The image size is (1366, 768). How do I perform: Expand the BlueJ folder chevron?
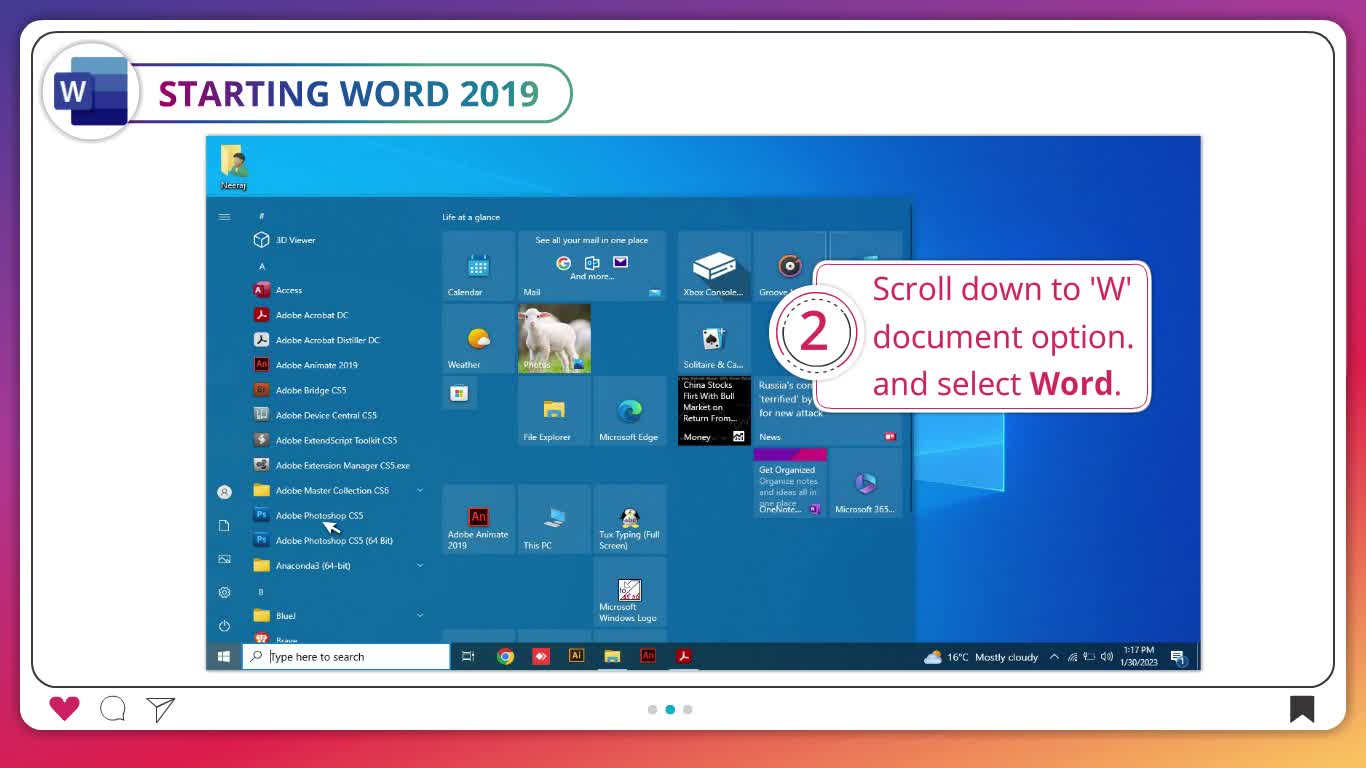tap(420, 615)
